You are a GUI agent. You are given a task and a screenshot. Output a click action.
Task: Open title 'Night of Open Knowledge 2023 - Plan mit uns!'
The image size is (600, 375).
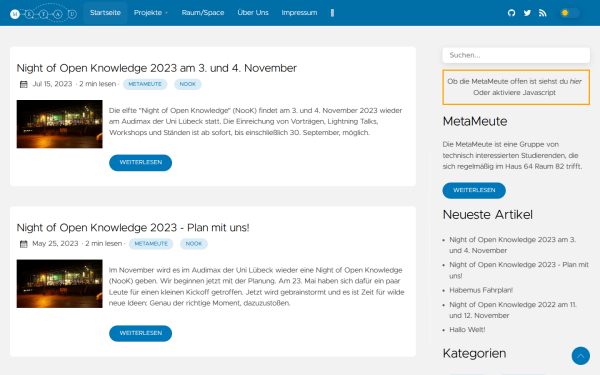(x=133, y=228)
